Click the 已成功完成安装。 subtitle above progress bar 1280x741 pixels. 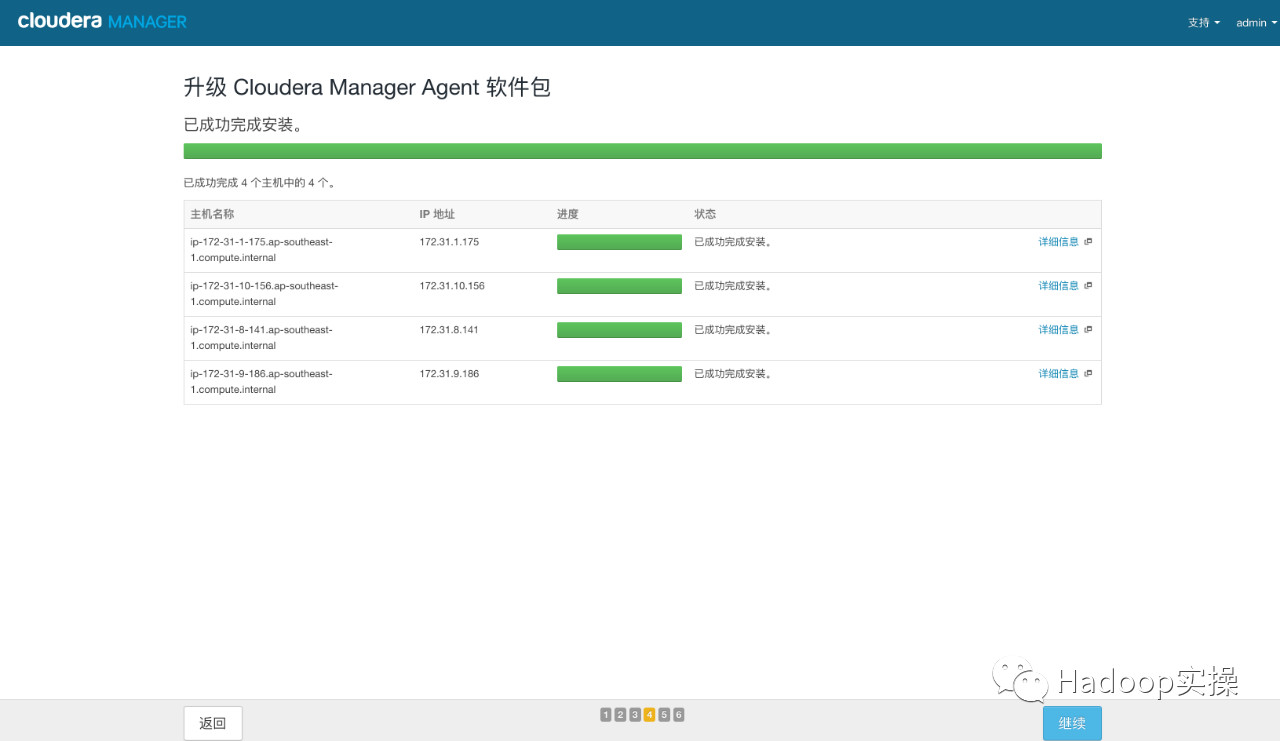[243, 125]
